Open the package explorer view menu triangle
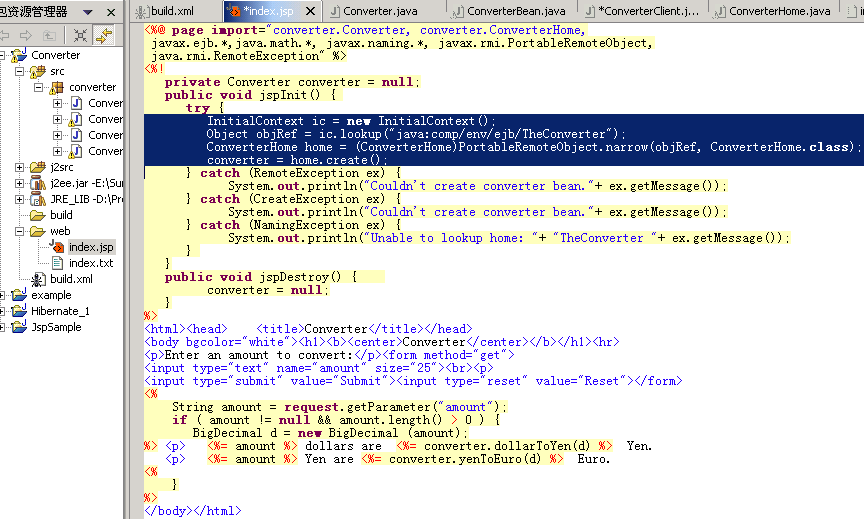This screenshot has width=864, height=519. [88, 12]
